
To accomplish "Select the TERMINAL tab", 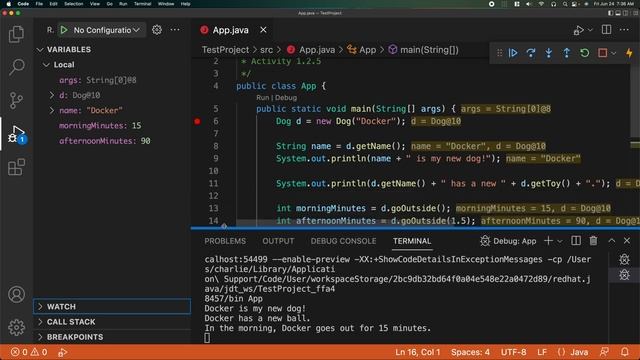I will 412,241.
